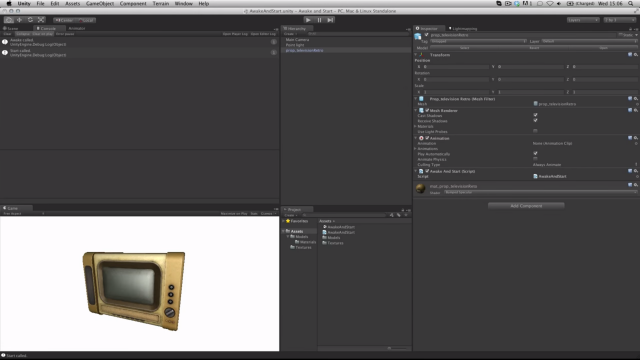Click the Hierarchy search field
Viewport: 640px width, 360px height.
pos(357,34)
